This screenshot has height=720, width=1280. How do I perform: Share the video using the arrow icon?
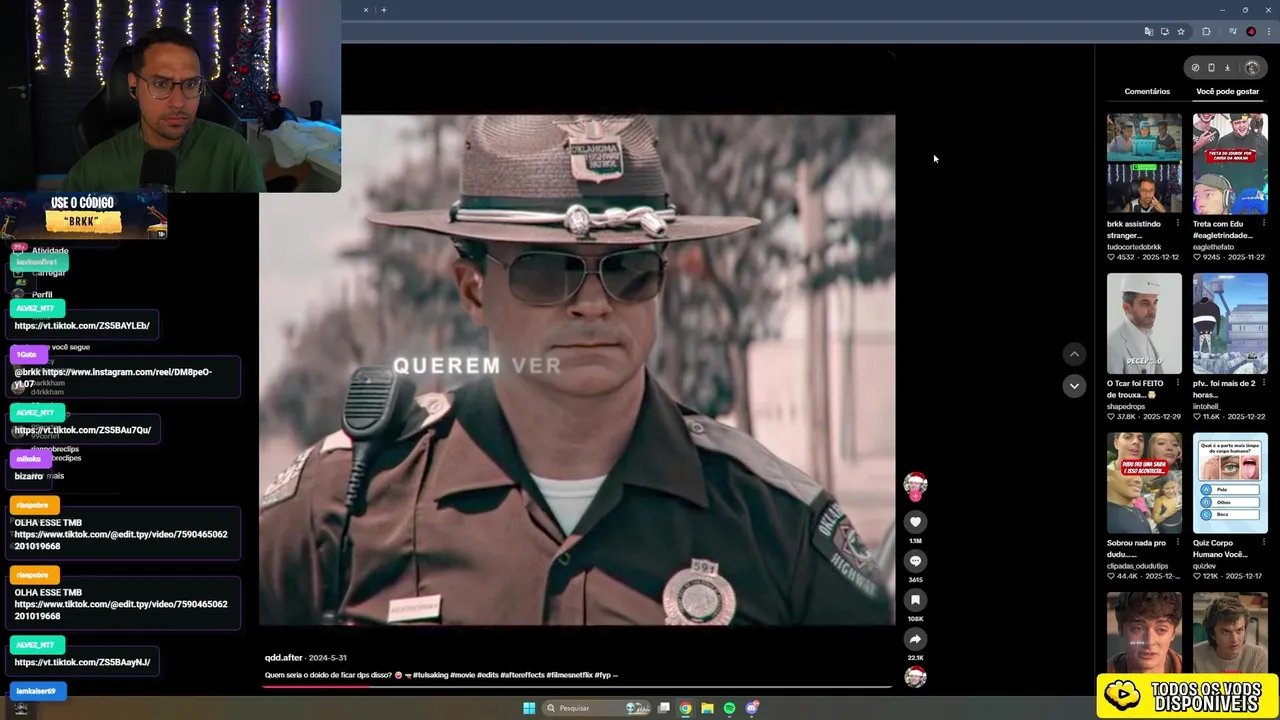[x=915, y=639]
